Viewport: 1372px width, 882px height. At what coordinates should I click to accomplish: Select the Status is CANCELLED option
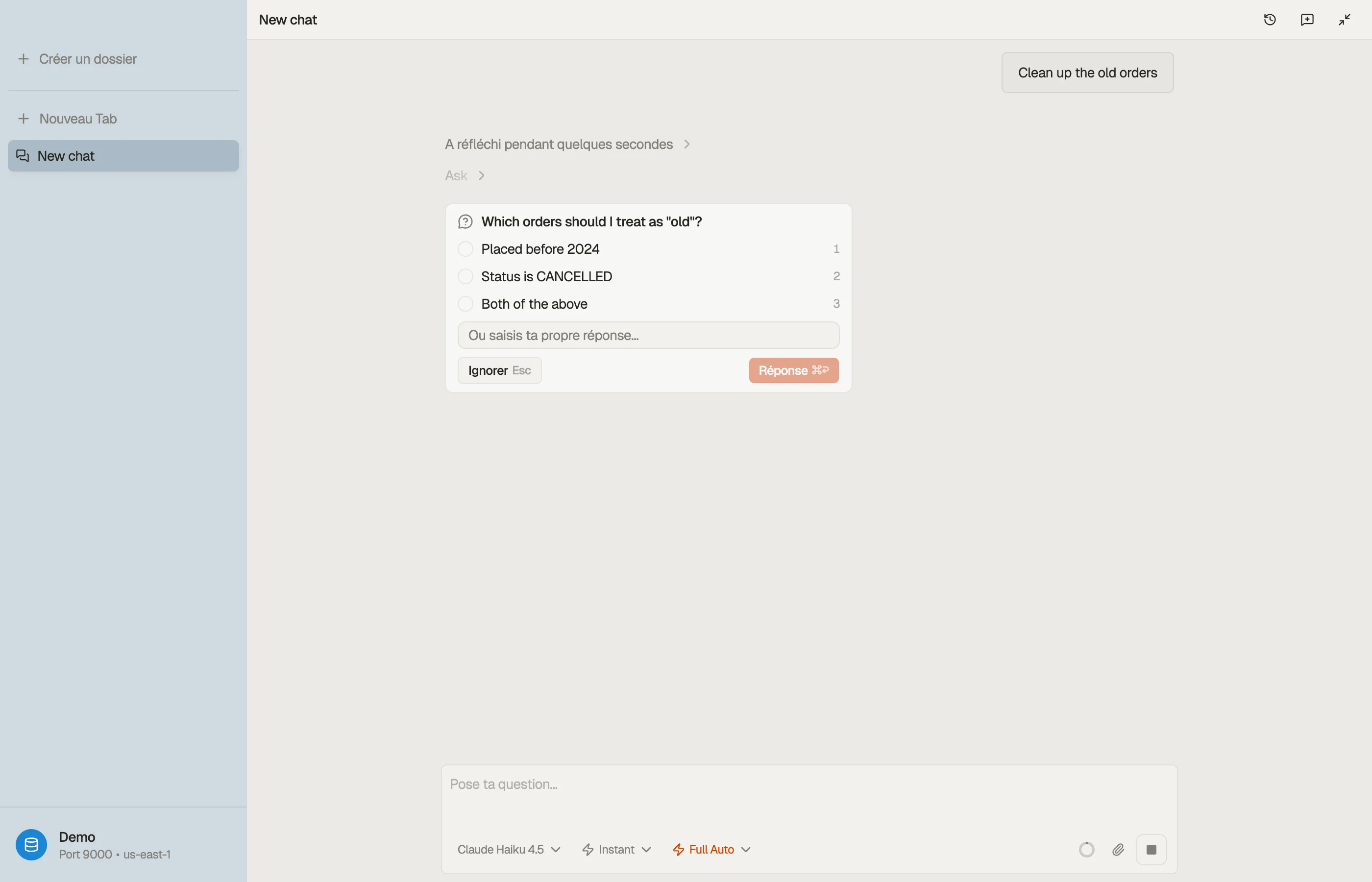click(x=649, y=277)
